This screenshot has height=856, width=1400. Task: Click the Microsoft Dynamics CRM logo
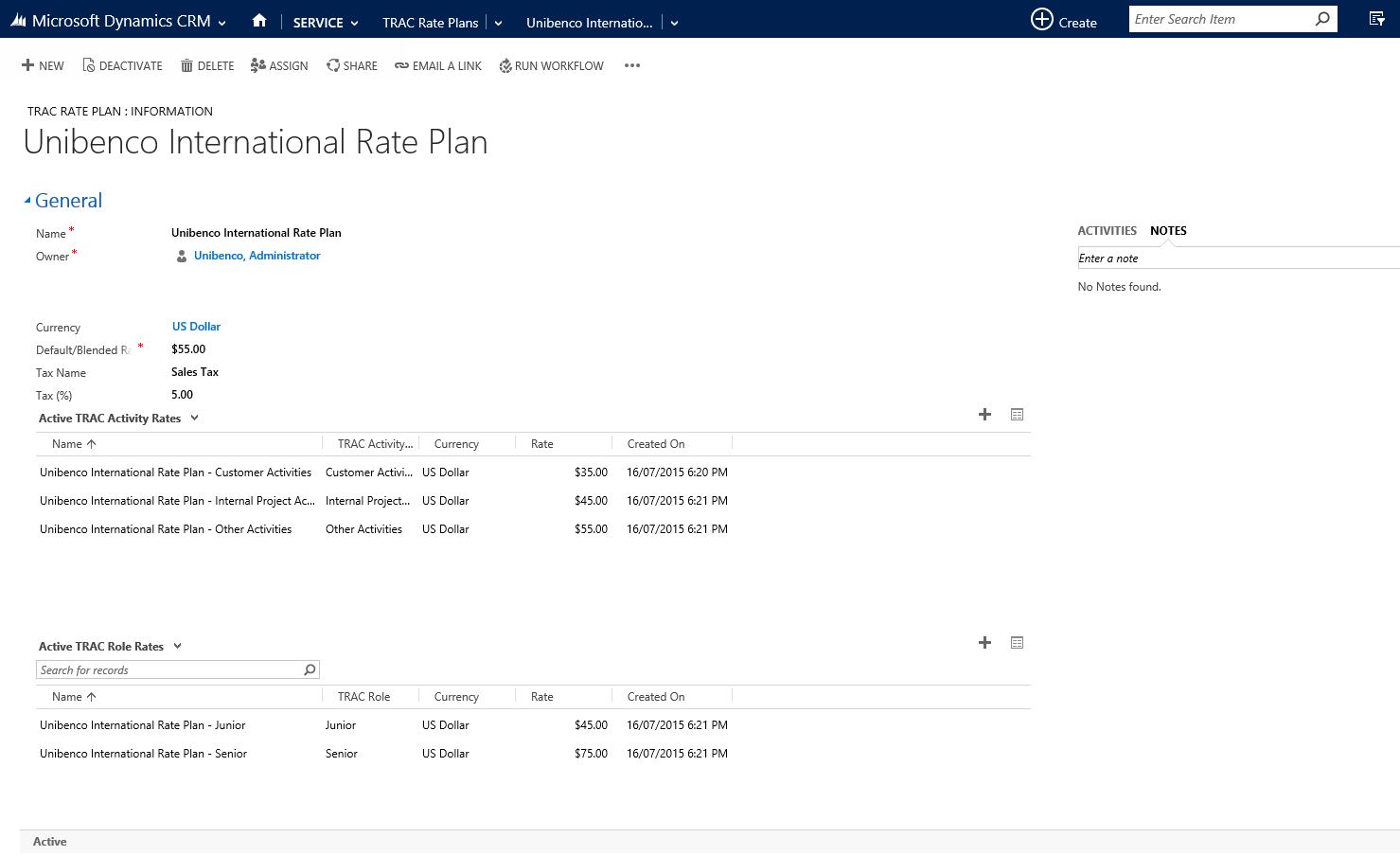pyautogui.click(x=111, y=21)
